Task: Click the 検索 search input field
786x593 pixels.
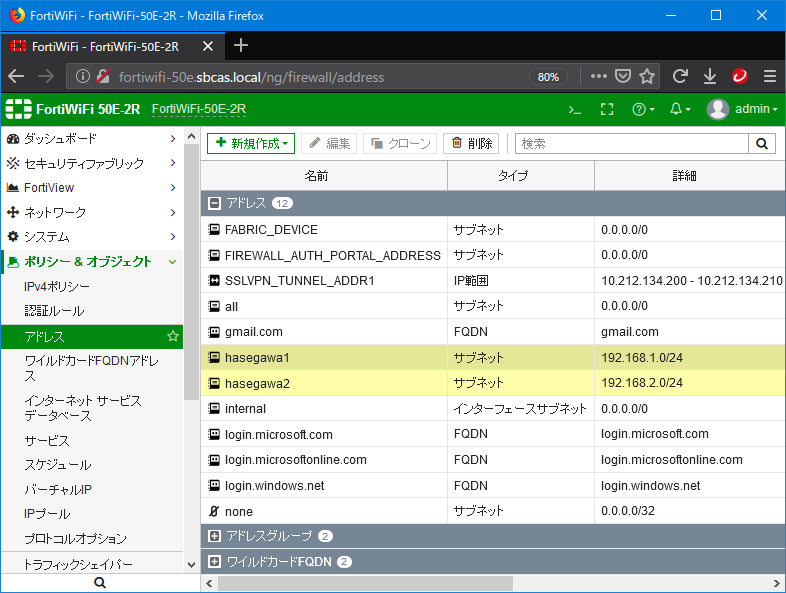Action: pyautogui.click(x=632, y=144)
